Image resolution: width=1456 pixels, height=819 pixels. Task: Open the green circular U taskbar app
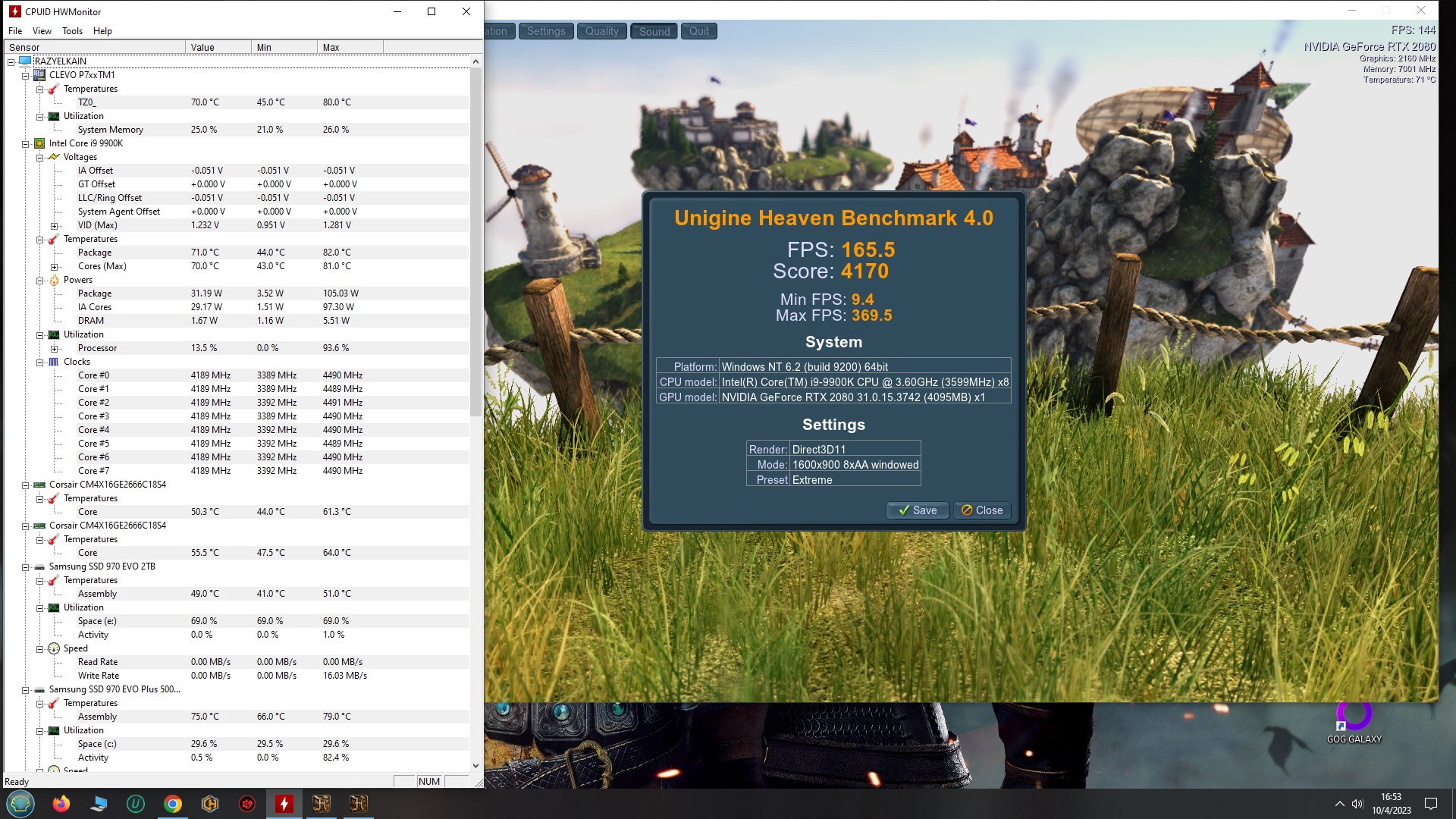click(x=136, y=804)
